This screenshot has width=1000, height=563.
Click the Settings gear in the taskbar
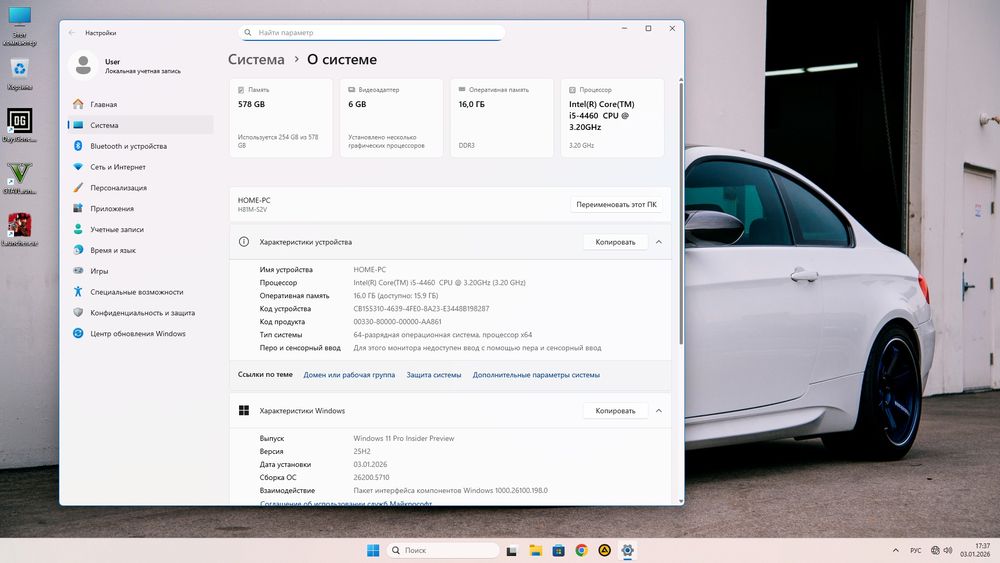tap(628, 550)
